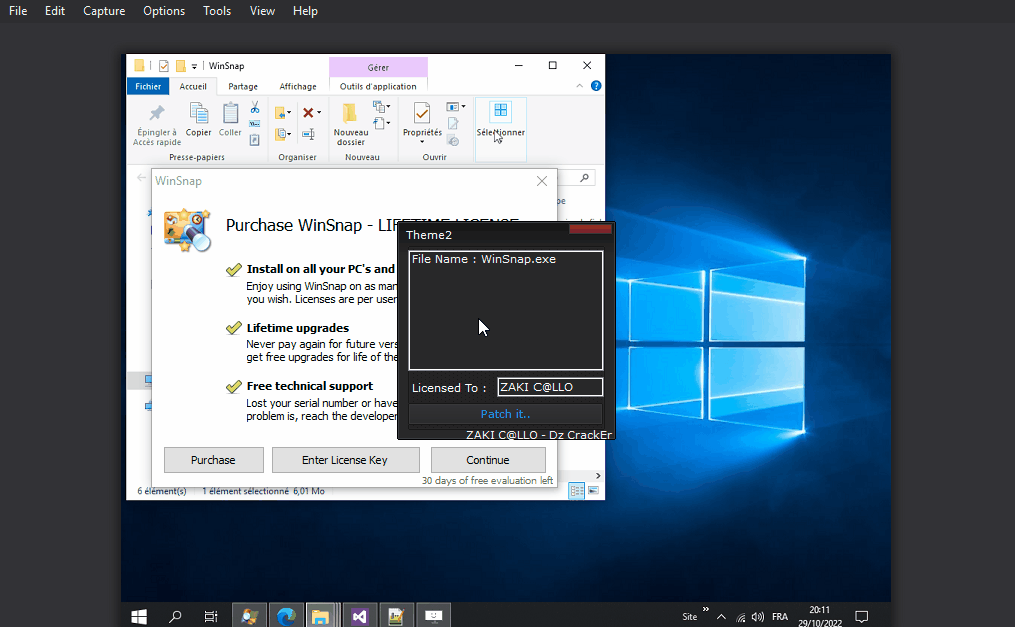Click the horizontal scrollbar right arrow

598,476
